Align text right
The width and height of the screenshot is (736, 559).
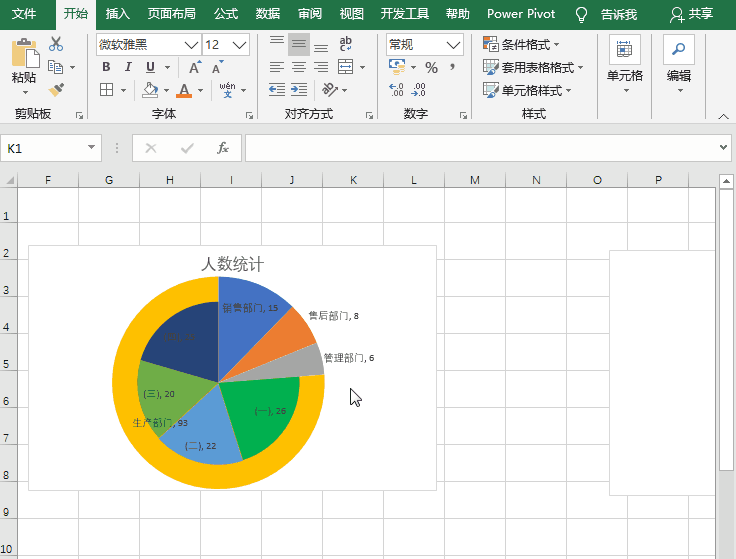321,67
